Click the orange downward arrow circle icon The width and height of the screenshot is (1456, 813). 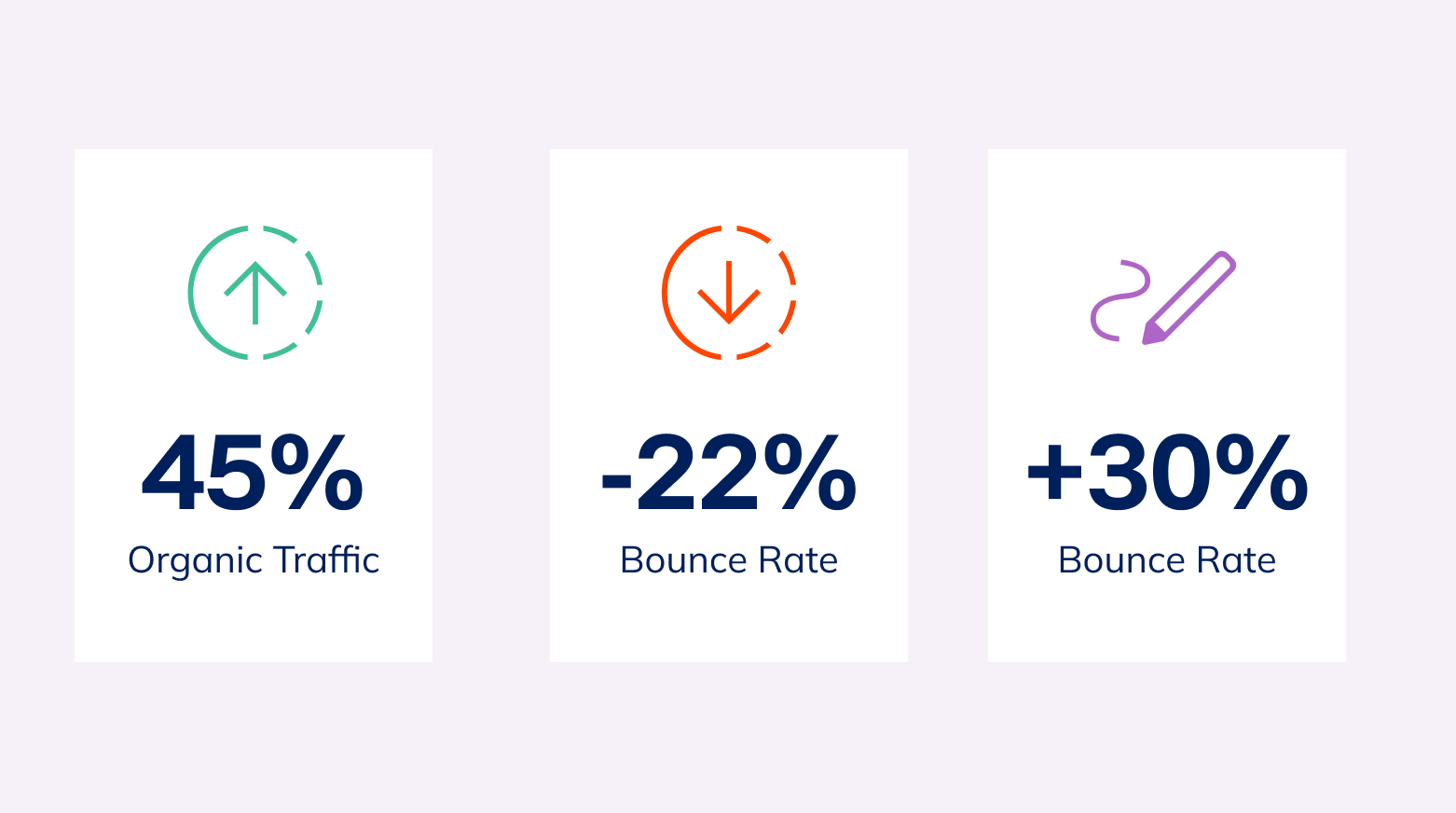[x=729, y=293]
